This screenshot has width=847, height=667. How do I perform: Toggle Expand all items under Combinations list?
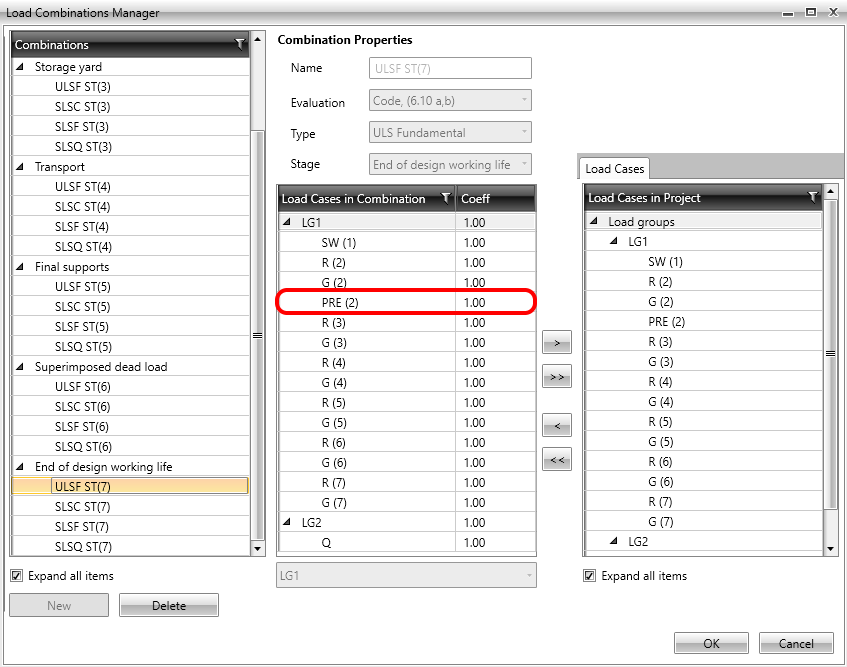(17, 576)
